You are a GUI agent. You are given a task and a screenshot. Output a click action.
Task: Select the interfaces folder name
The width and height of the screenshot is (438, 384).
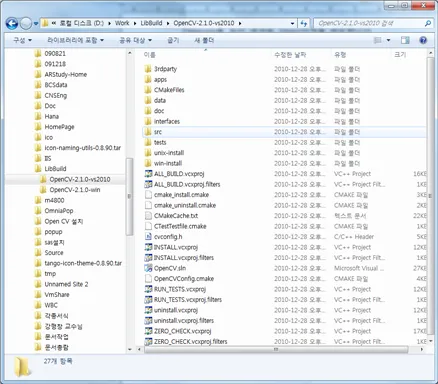[x=167, y=121]
